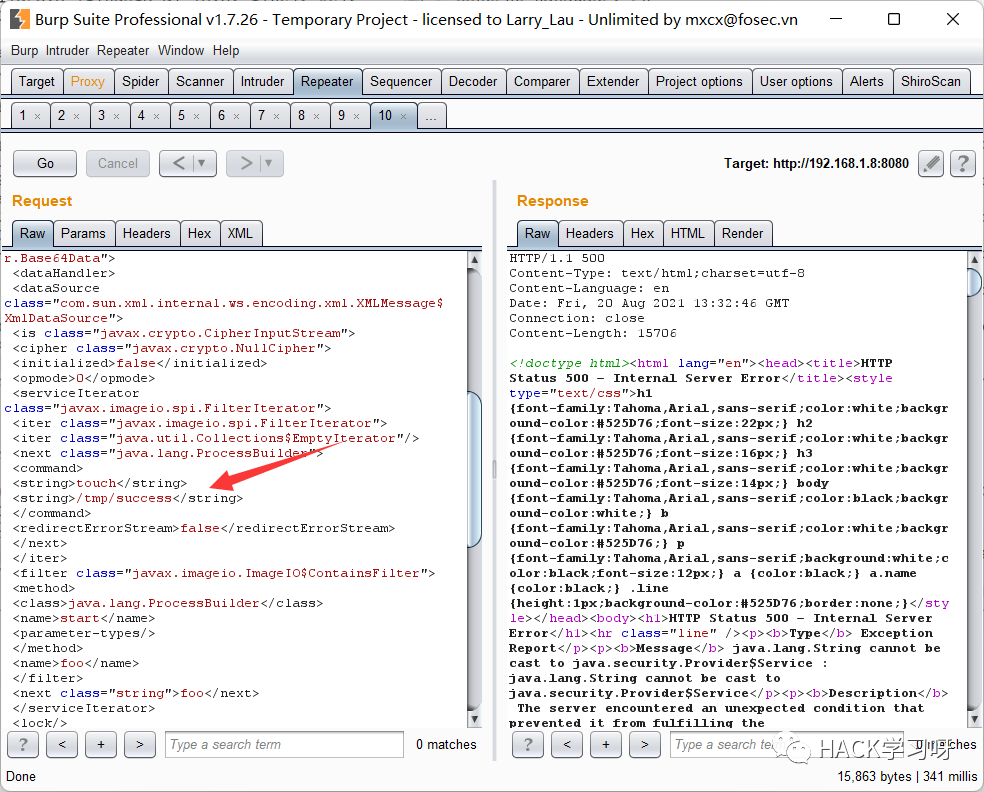
Task: Click the edit target pencil icon
Action: pyautogui.click(x=931, y=164)
